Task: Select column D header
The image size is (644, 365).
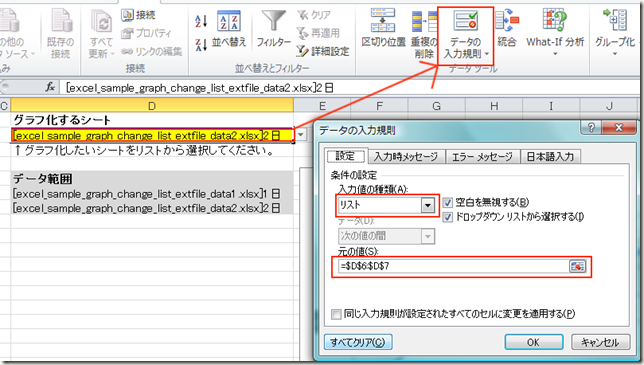Action: click(x=152, y=106)
